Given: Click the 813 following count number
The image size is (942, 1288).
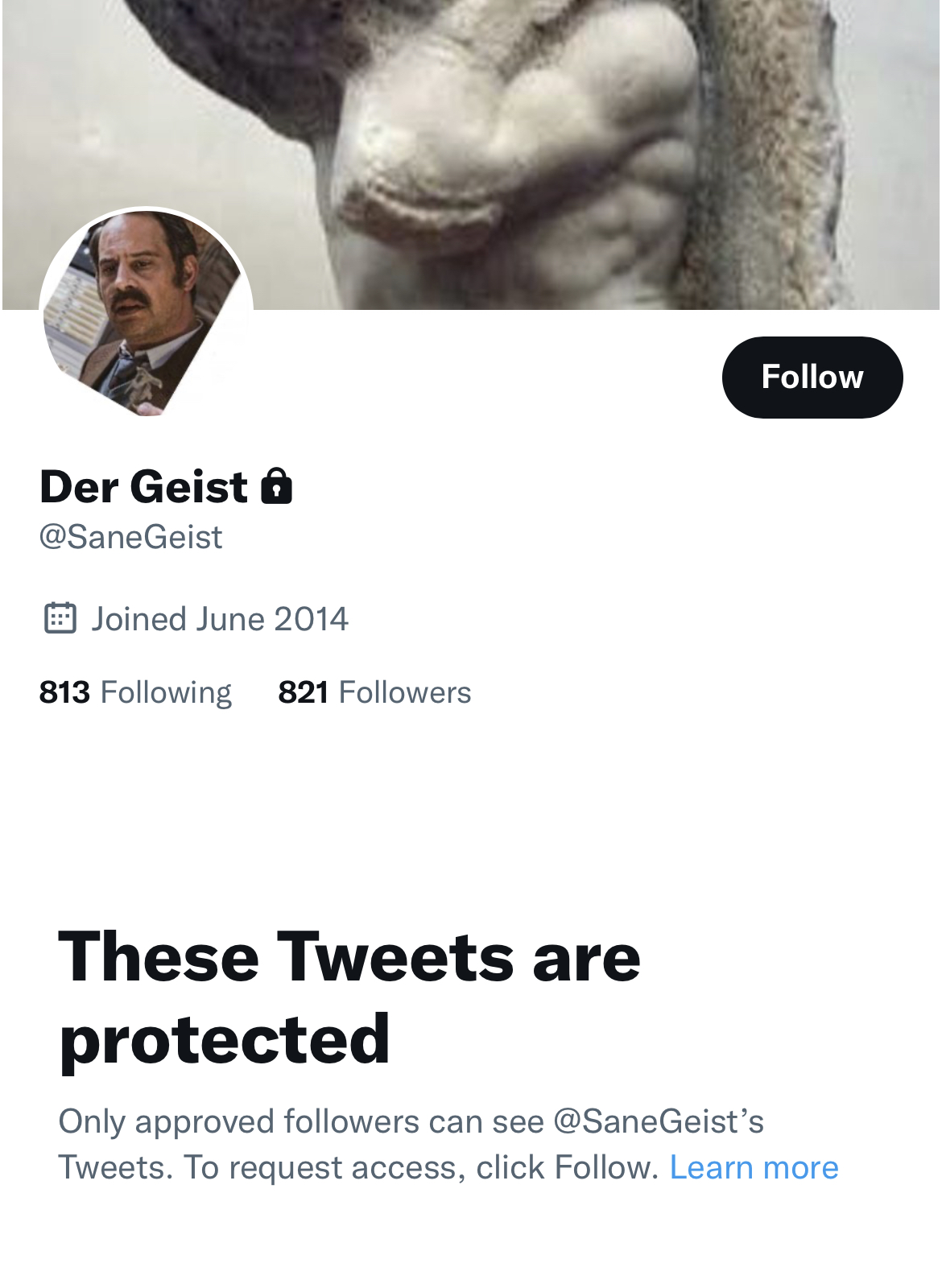Looking at the screenshot, I should [x=64, y=692].
